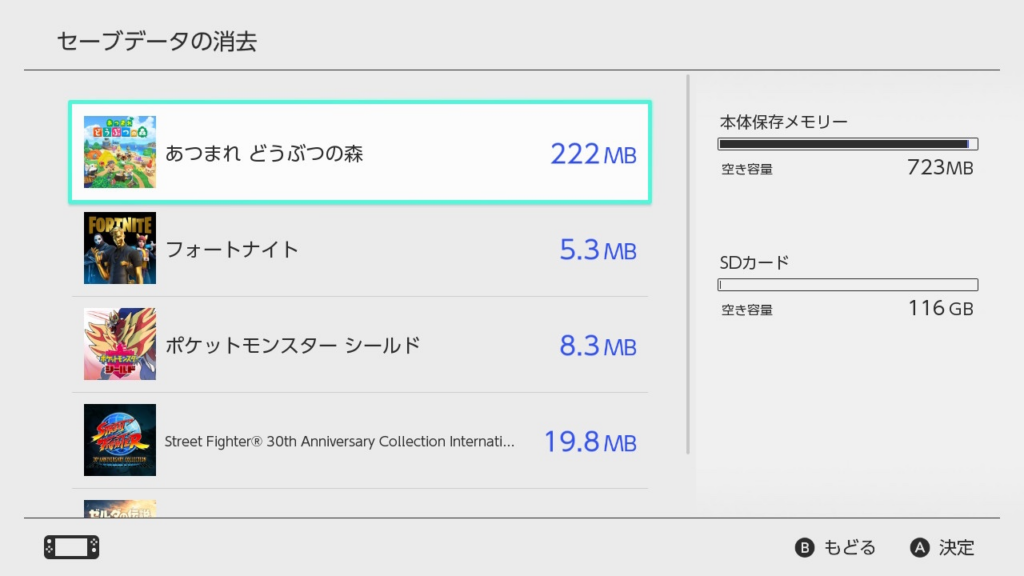Click the B button icon
This screenshot has width=1024, height=576.
(x=804, y=547)
